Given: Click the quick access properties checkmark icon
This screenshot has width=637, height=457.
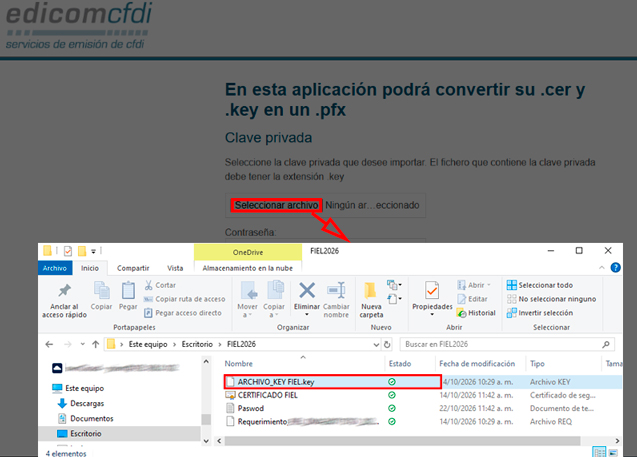Looking at the screenshot, I should pyautogui.click(x=68, y=251).
